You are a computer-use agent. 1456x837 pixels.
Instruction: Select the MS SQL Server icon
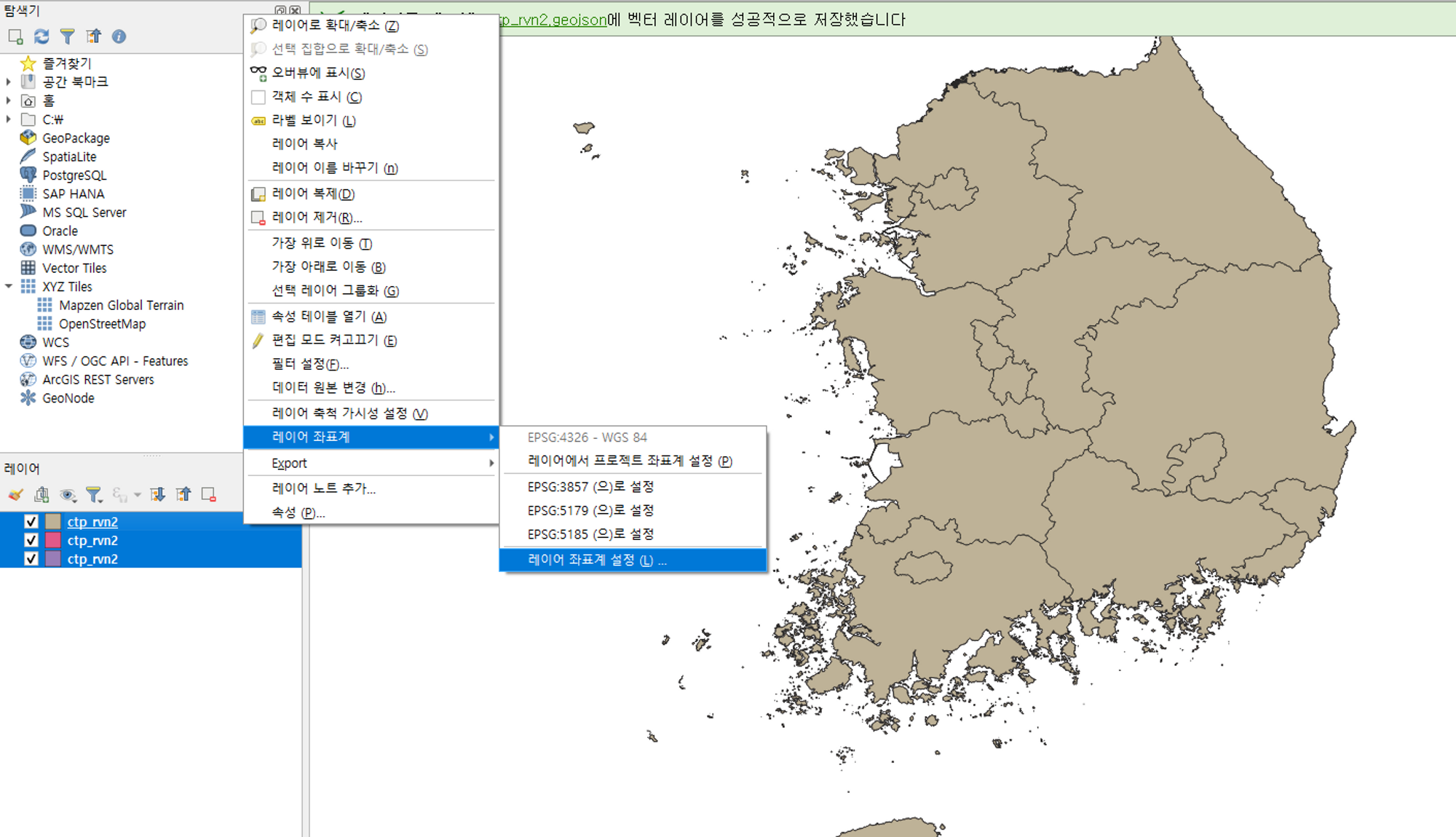[28, 212]
